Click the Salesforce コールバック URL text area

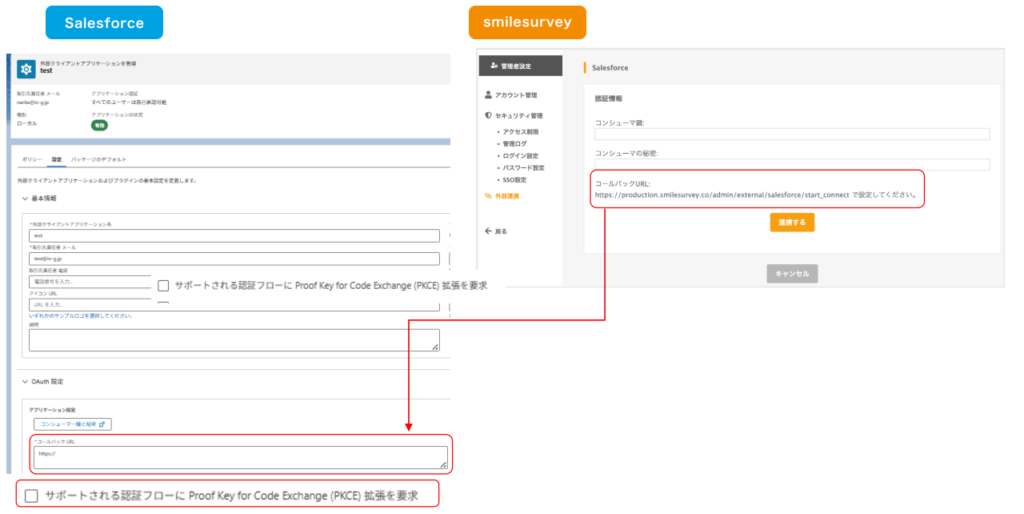(241, 458)
